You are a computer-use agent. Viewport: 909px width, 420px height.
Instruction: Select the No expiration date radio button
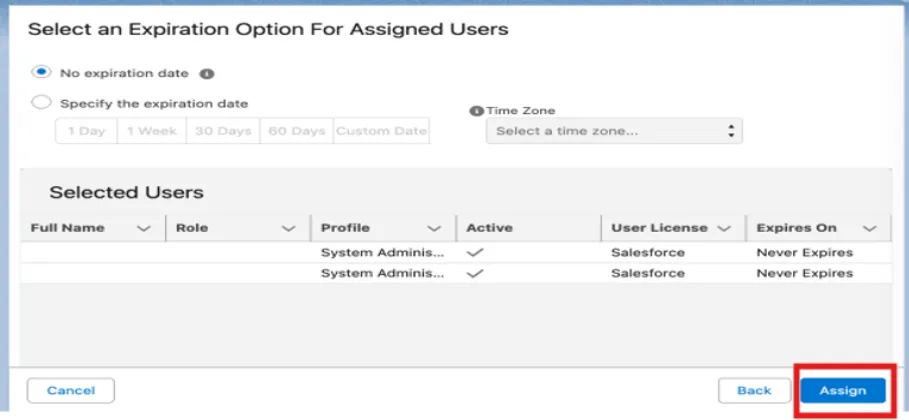click(x=41, y=73)
